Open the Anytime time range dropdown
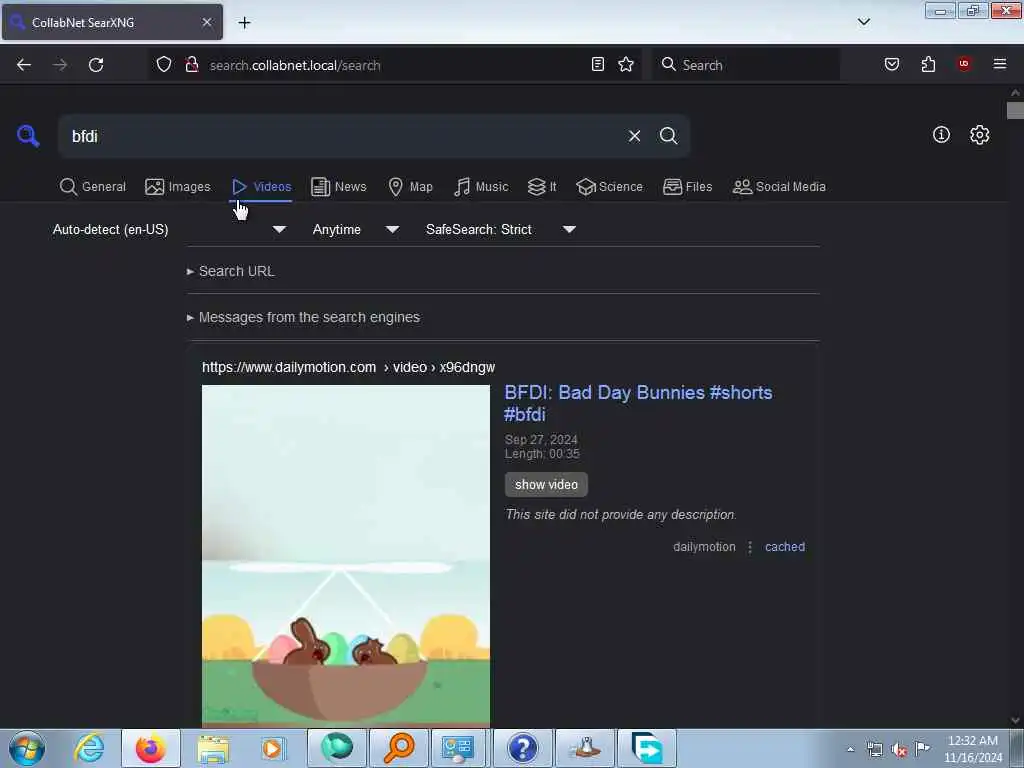Screen dimensions: 1024x768 tap(355, 229)
